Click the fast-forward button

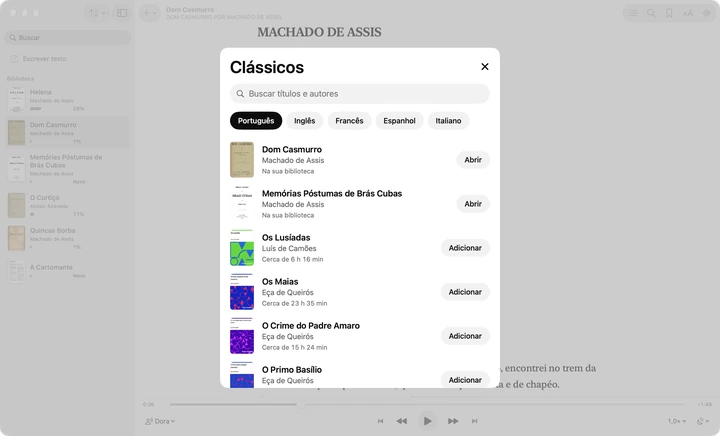[x=453, y=421]
